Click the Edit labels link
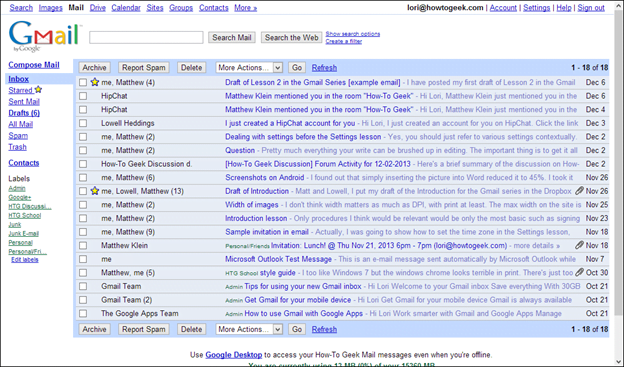 (x=25, y=260)
